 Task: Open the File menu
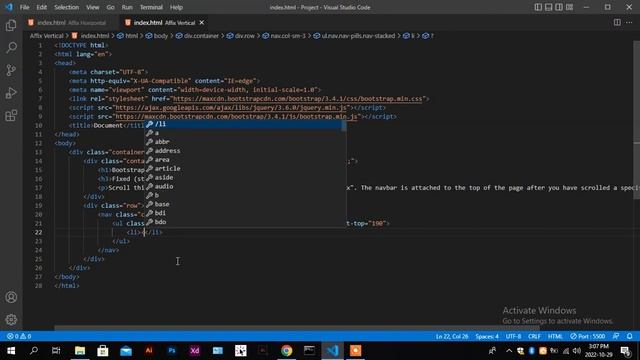point(24,7)
